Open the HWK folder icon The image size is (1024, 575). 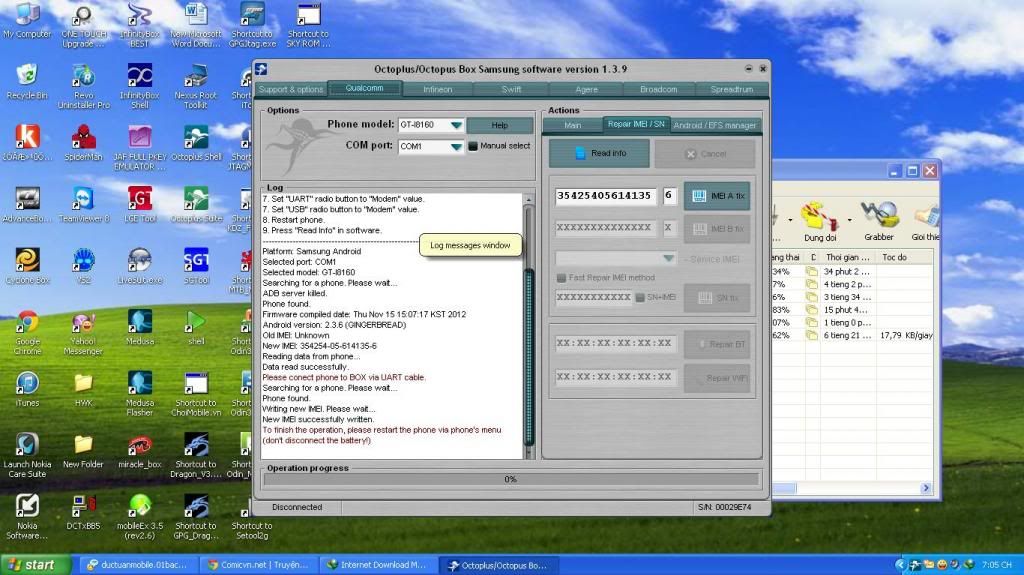84,389
